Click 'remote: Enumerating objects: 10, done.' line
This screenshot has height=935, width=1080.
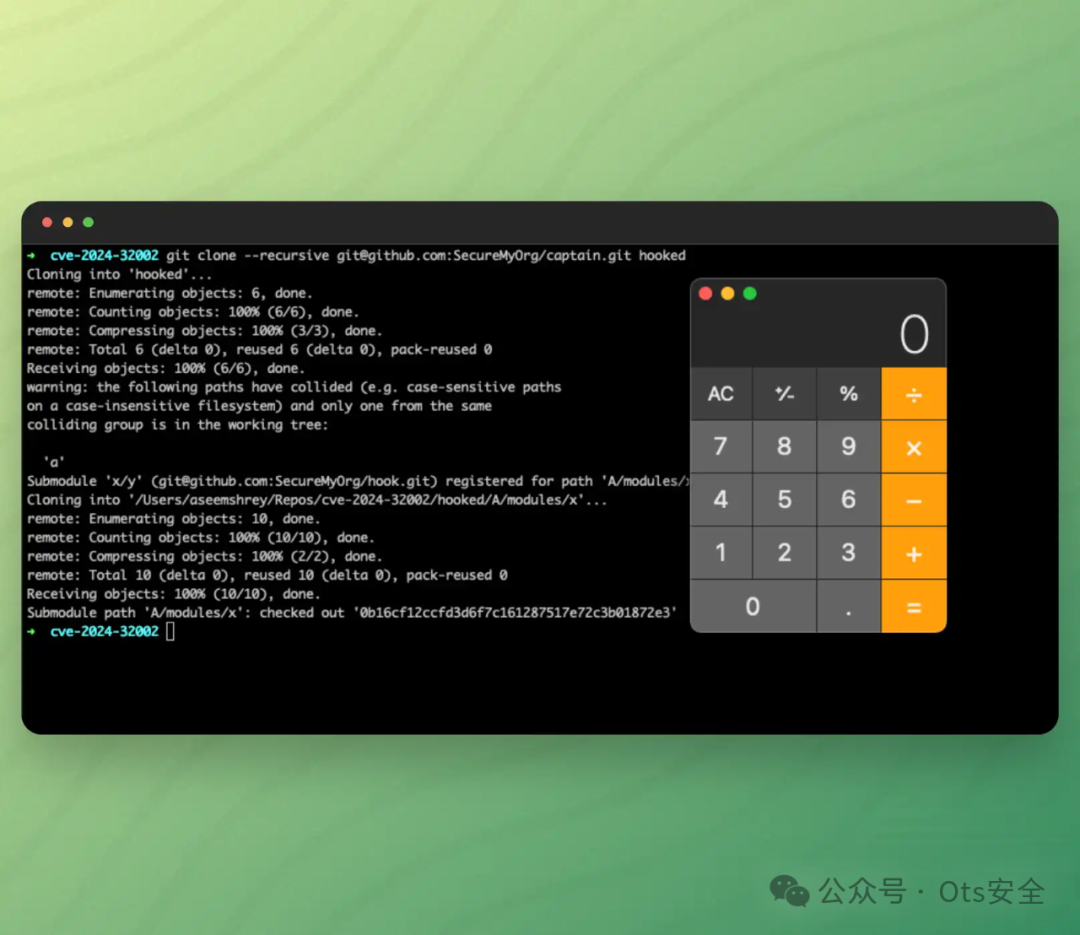coord(174,519)
